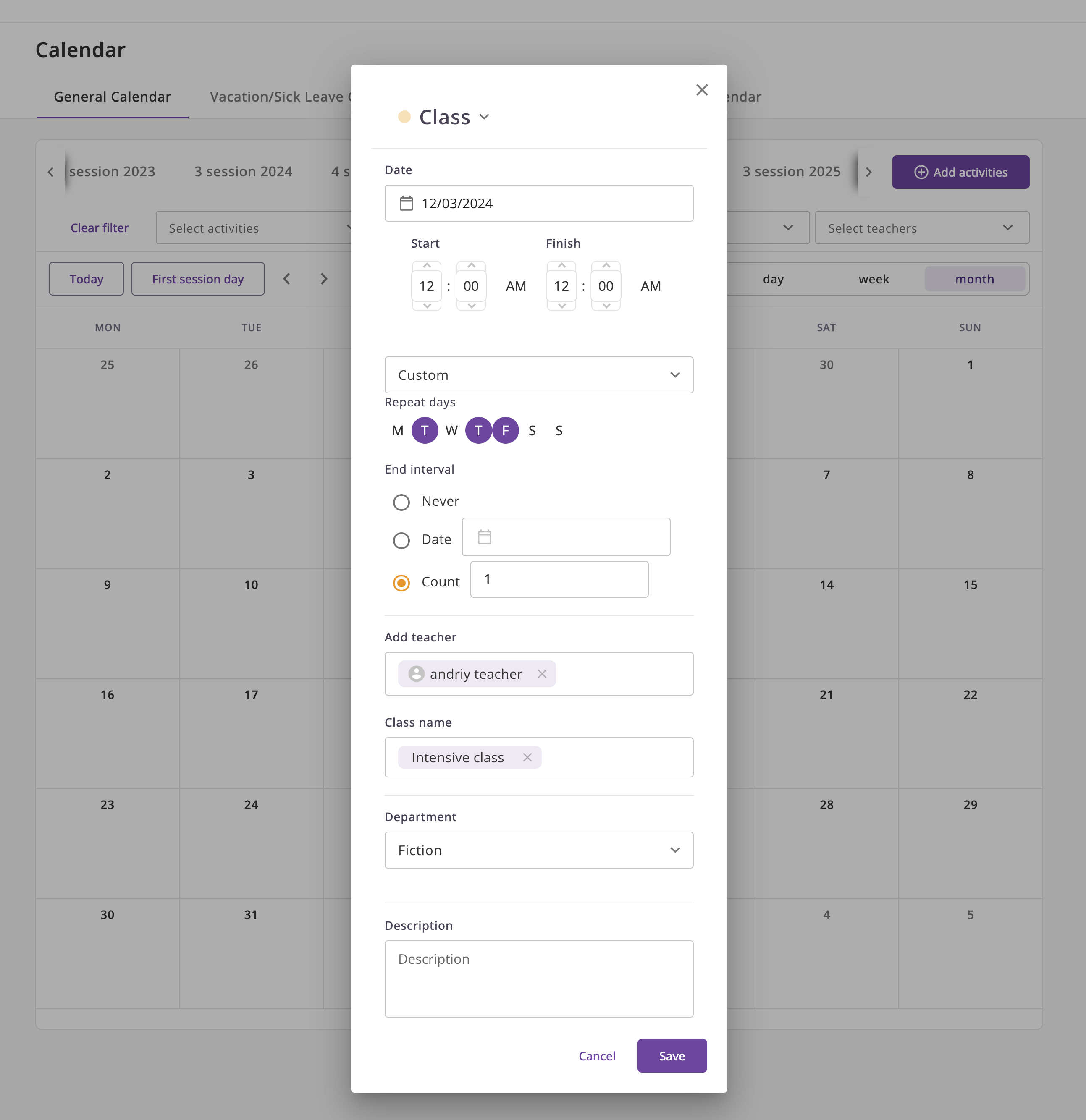Open the Class activity type dropdown
Viewport: 1086px width, 1120px height.
point(484,117)
